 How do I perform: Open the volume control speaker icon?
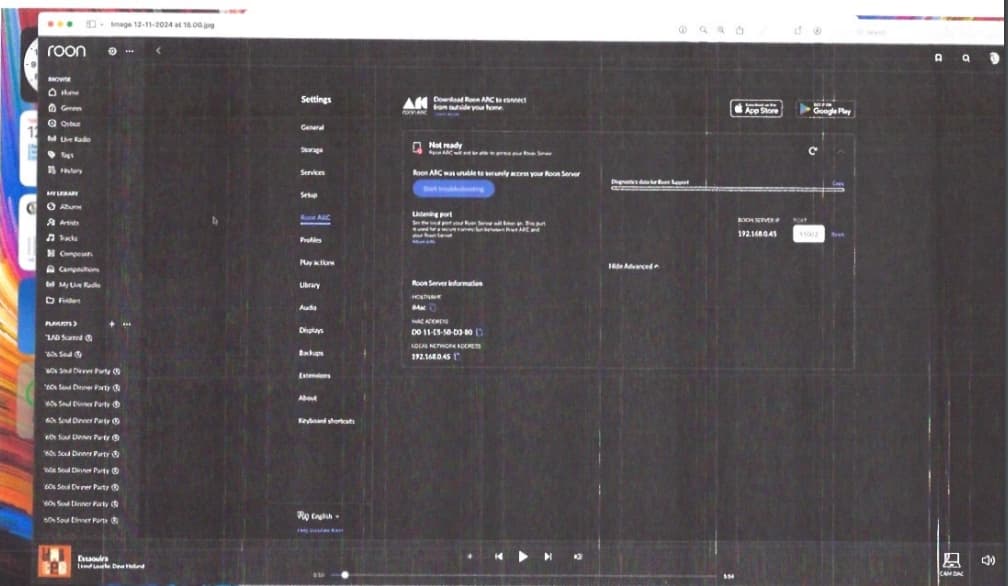pyautogui.click(x=988, y=560)
